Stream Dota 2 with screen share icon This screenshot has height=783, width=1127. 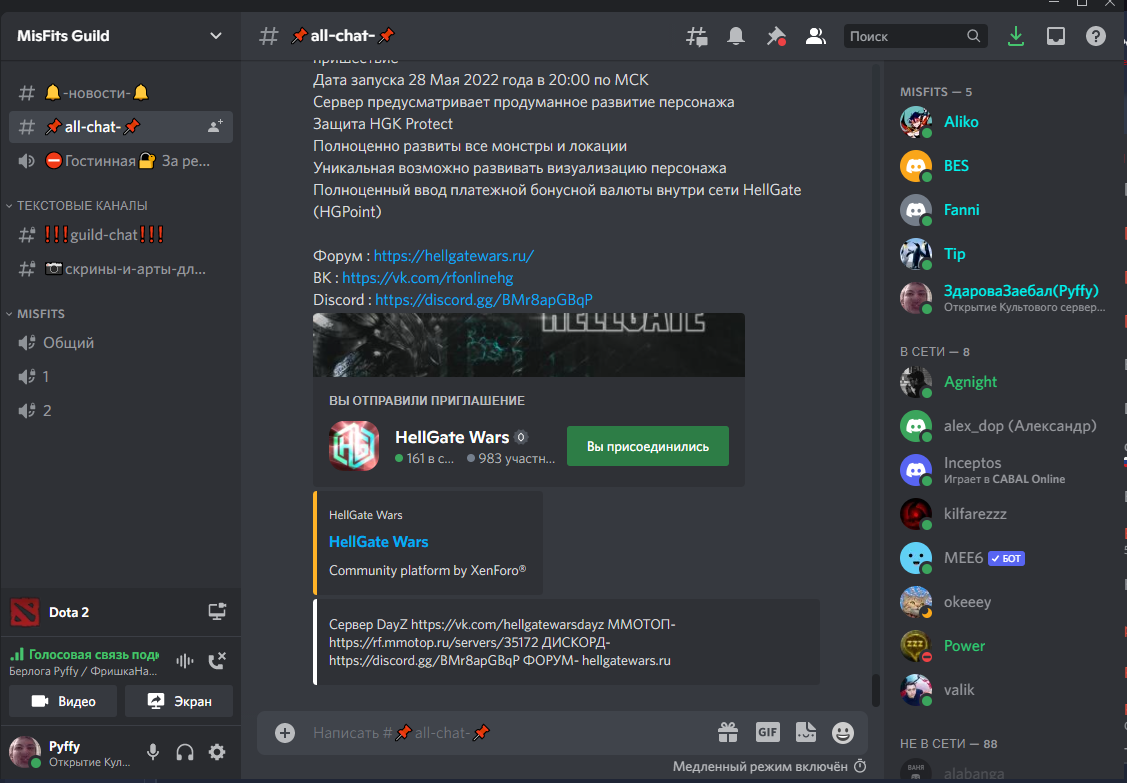[217, 611]
